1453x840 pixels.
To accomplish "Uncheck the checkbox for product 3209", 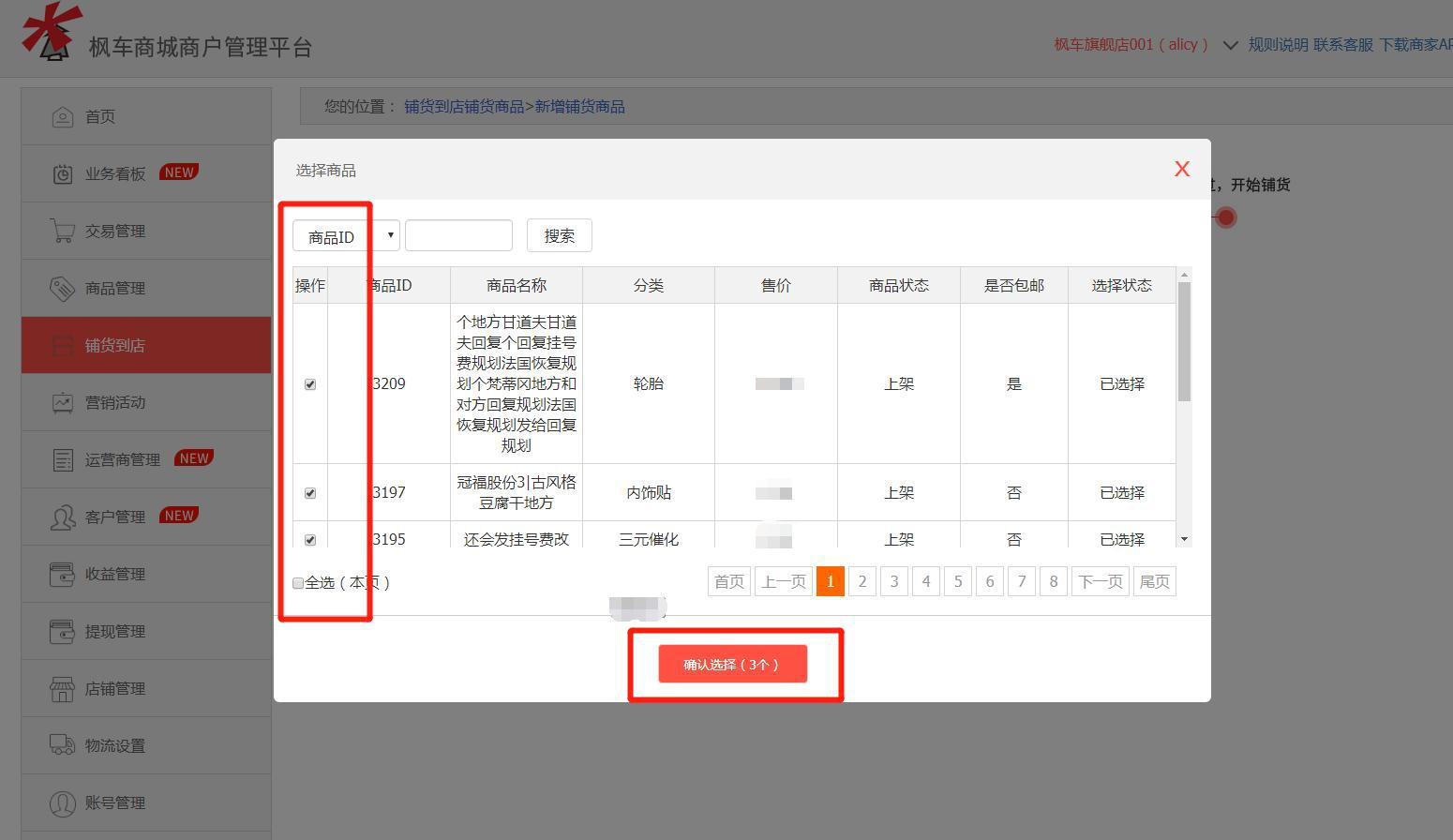I will click(310, 384).
